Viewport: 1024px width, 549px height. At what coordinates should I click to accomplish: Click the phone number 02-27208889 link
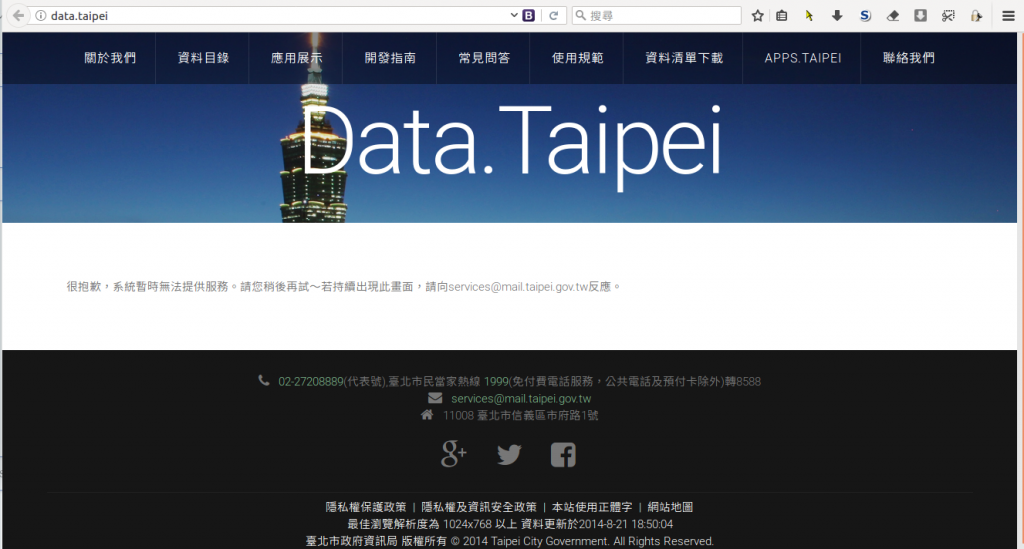[x=311, y=382]
